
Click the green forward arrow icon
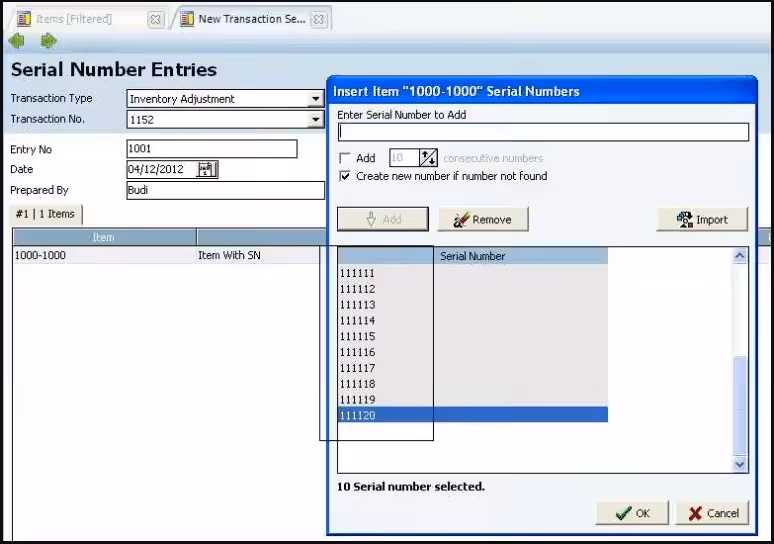[x=48, y=41]
